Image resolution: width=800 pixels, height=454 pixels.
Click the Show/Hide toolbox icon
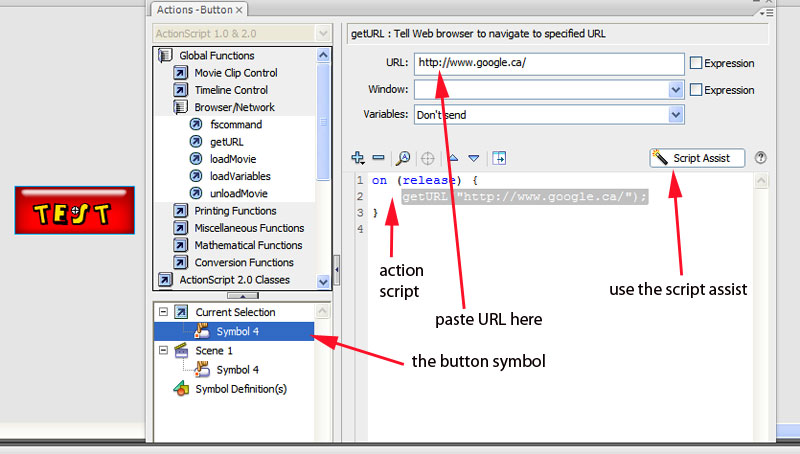[x=499, y=158]
